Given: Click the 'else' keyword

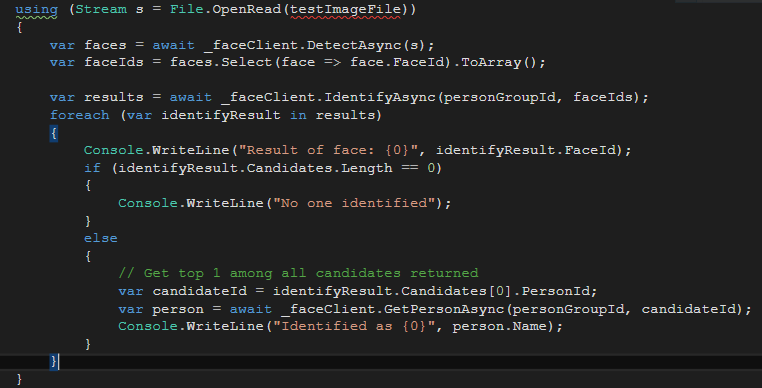Looking at the screenshot, I should (x=101, y=238).
